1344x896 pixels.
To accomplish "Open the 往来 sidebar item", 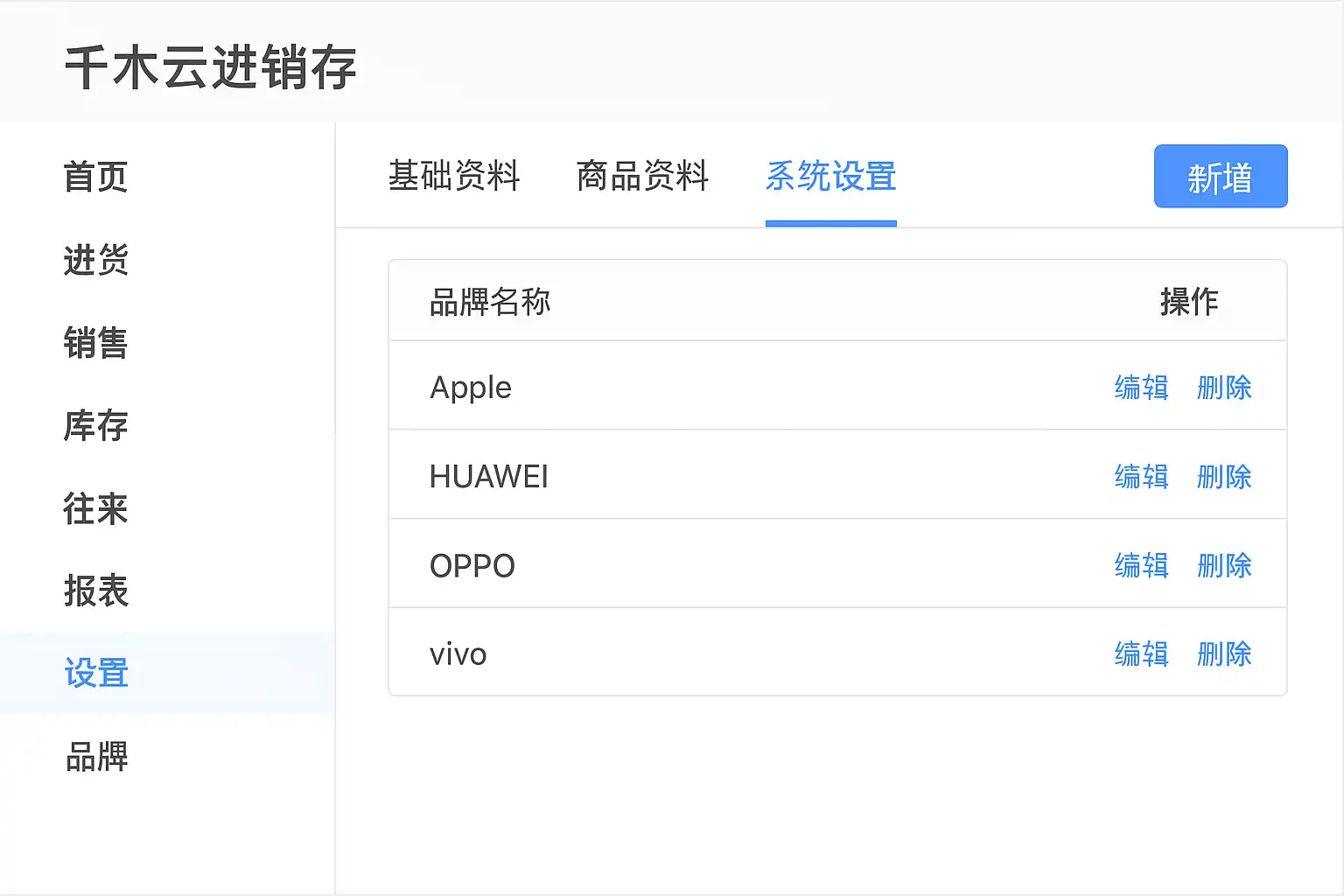I will point(95,508).
